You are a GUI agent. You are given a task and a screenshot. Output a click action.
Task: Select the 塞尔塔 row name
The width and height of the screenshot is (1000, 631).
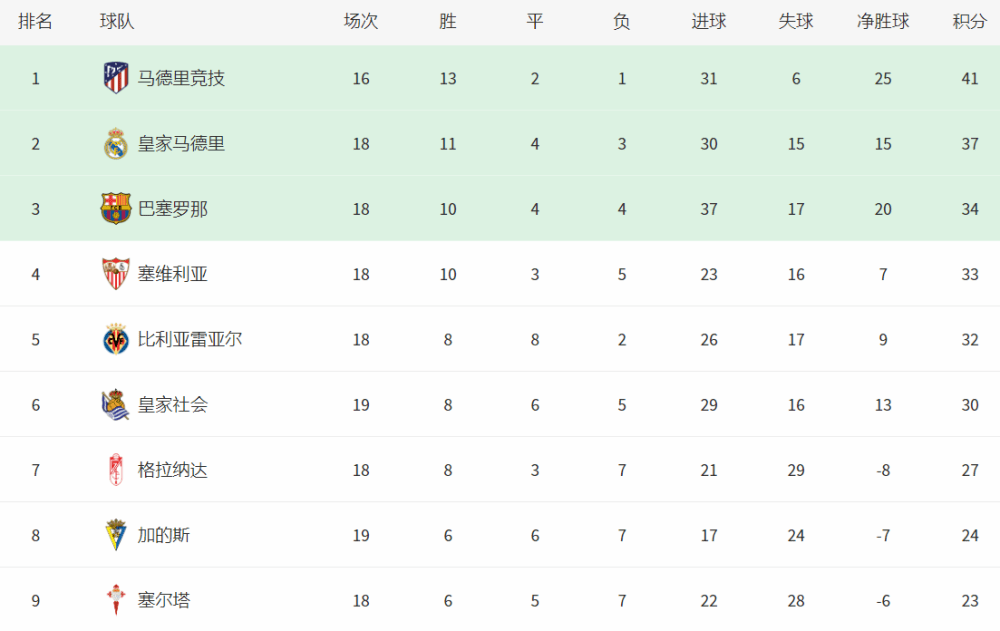(x=164, y=600)
